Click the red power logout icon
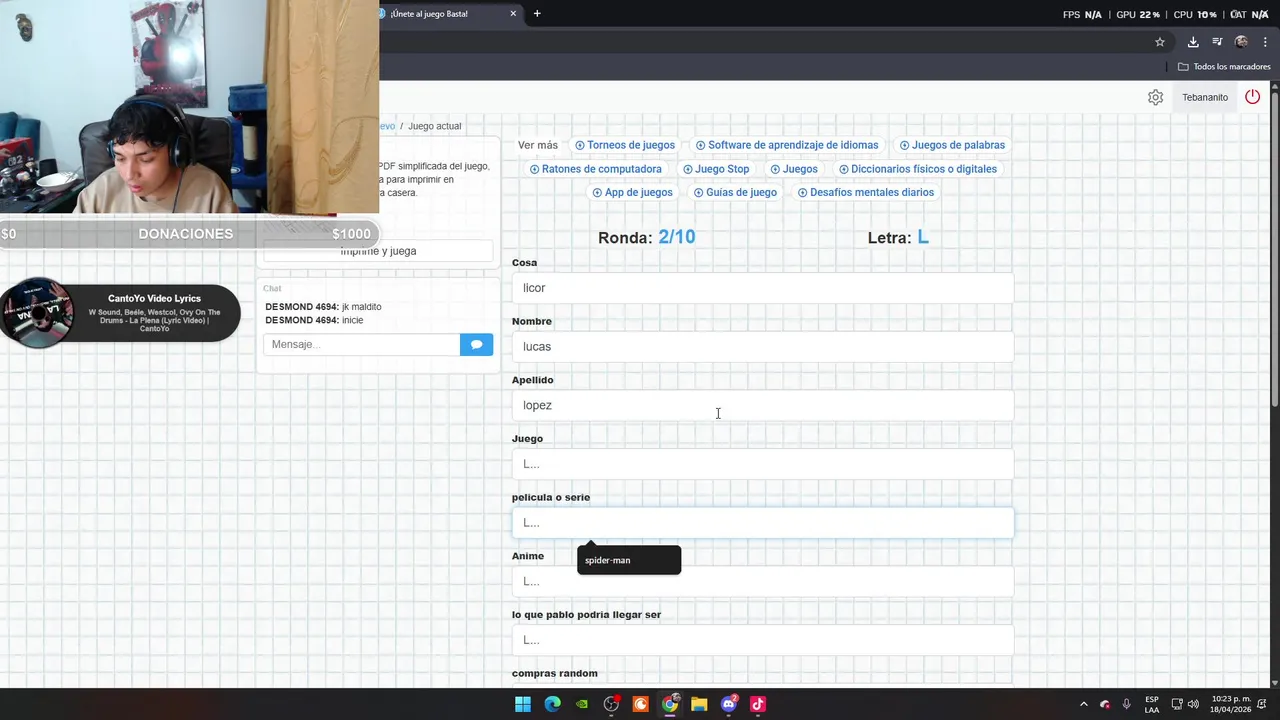The image size is (1280, 720). click(x=1252, y=97)
